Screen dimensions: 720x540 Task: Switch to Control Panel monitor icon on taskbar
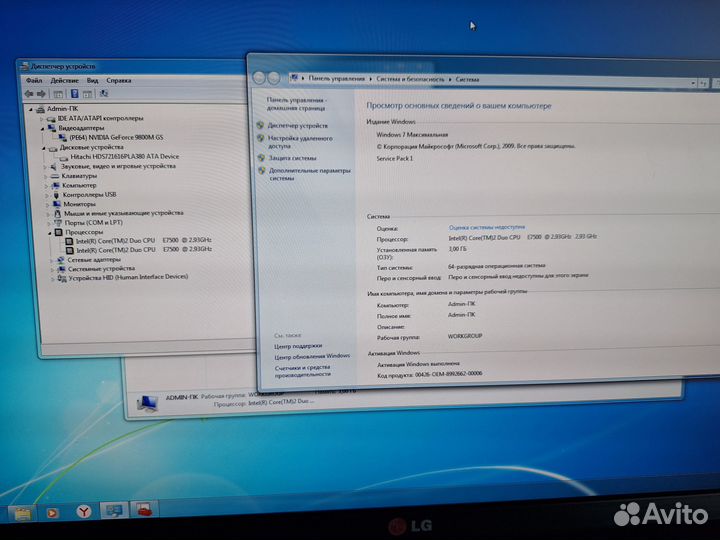pyautogui.click(x=114, y=510)
